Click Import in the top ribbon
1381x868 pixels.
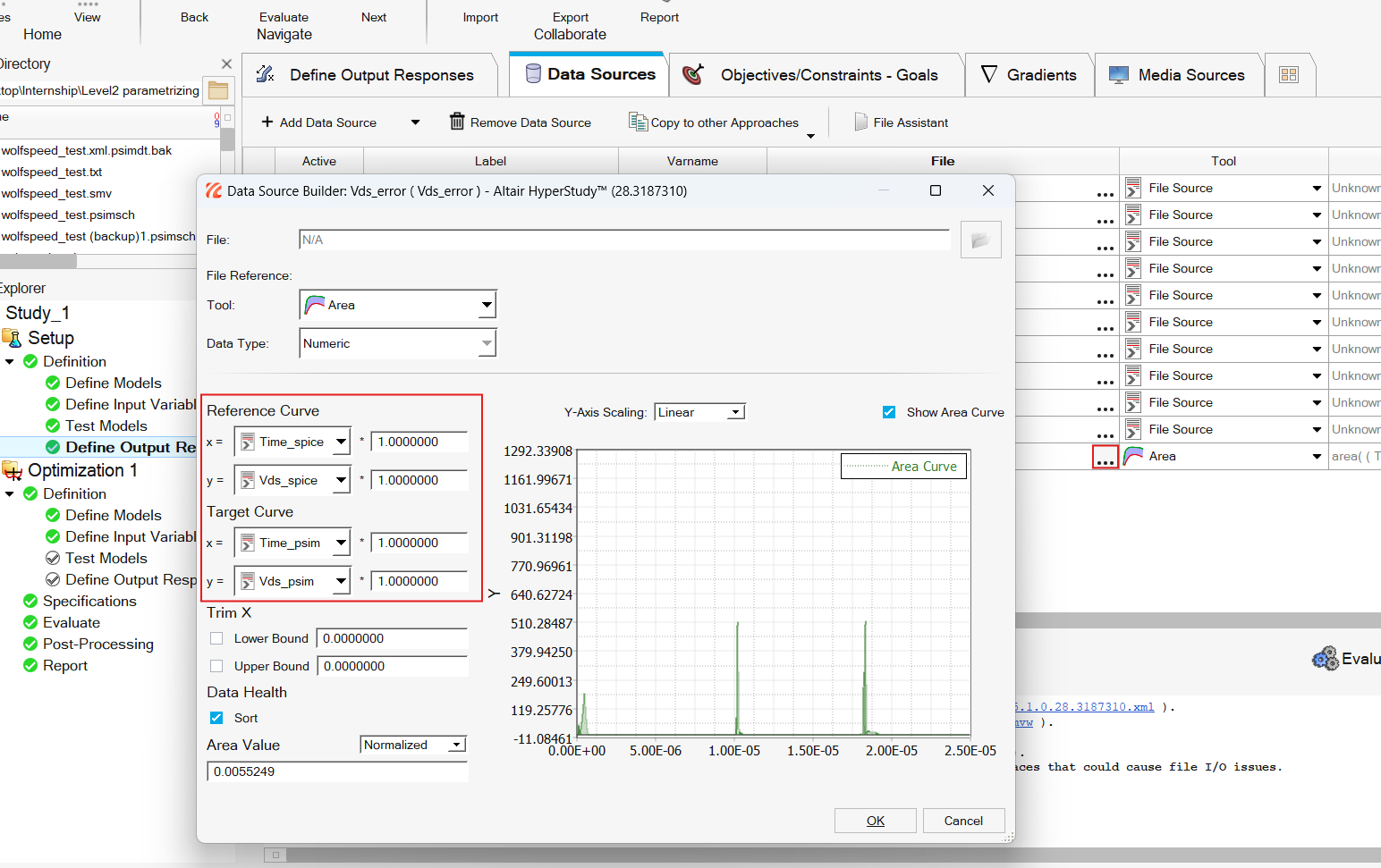[x=480, y=17]
